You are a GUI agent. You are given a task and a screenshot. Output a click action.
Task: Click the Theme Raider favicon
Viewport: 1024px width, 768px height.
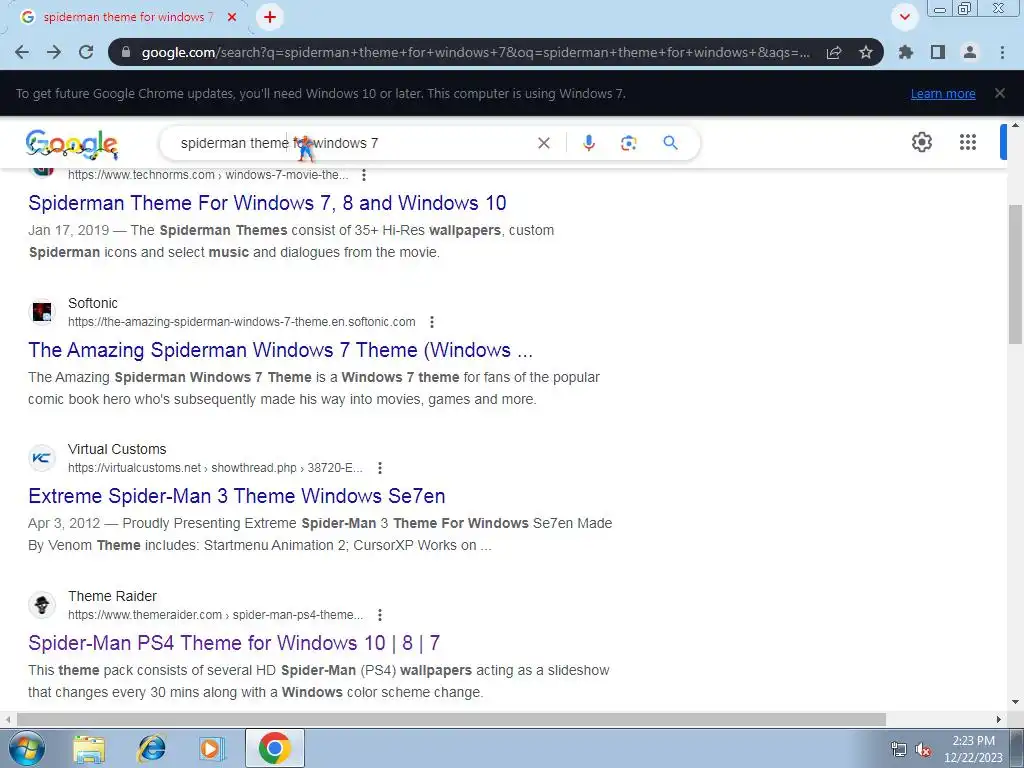point(42,605)
